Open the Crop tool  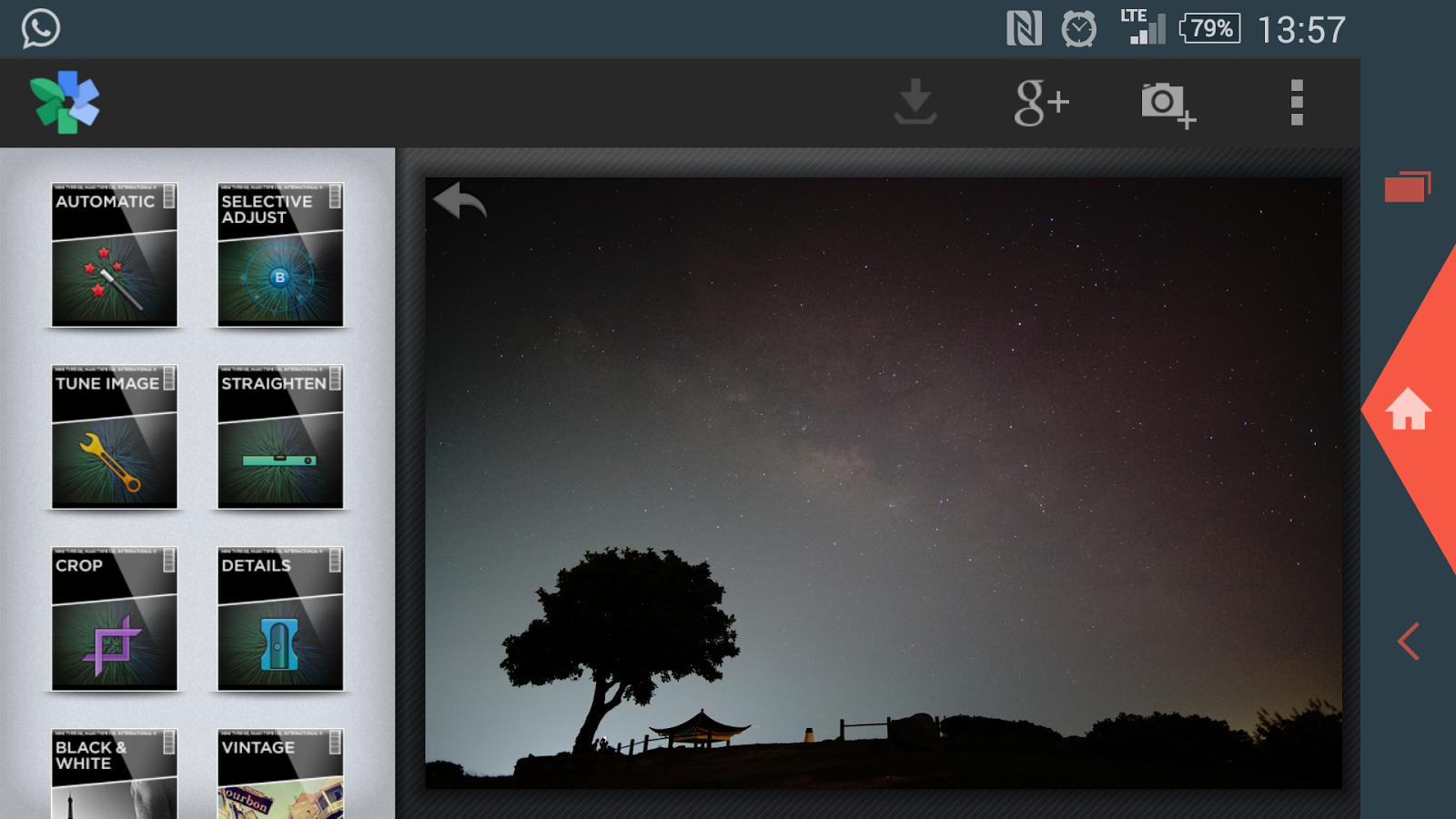click(x=115, y=619)
